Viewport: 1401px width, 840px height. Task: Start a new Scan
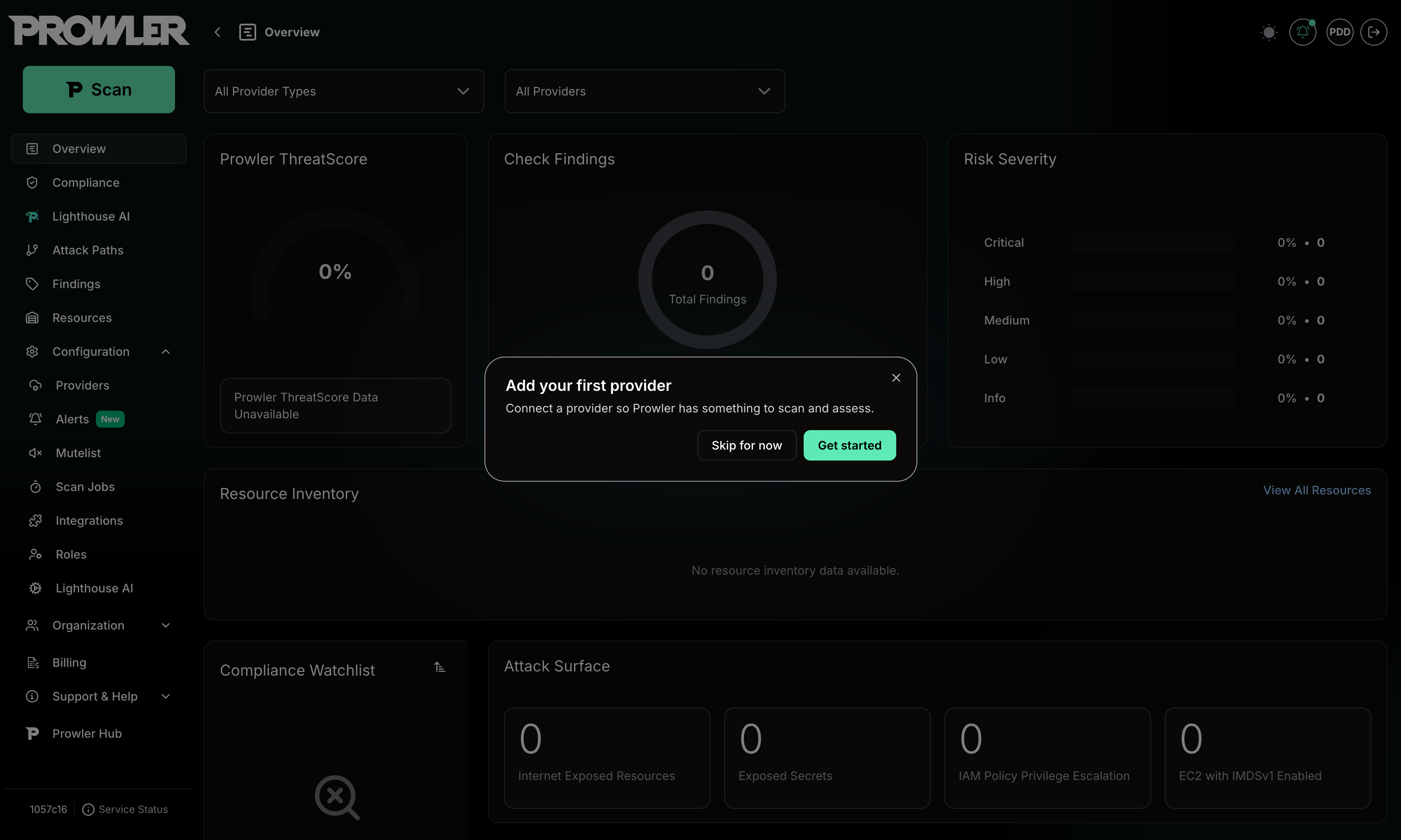99,90
